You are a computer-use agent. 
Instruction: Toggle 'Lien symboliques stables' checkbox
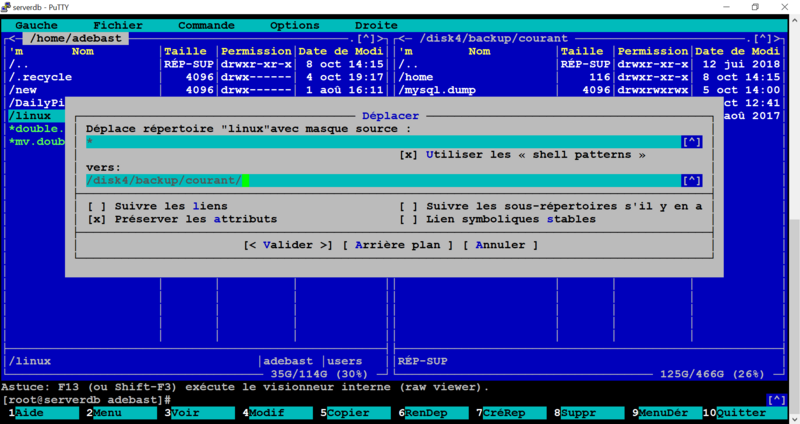coord(408,219)
